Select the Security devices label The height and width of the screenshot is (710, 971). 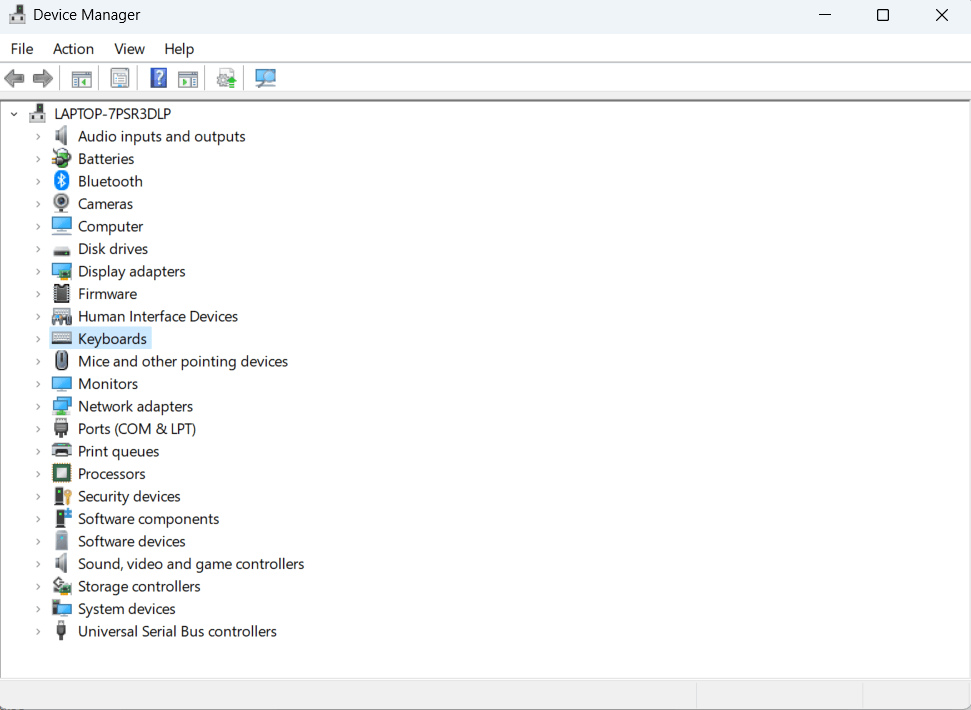tap(129, 496)
